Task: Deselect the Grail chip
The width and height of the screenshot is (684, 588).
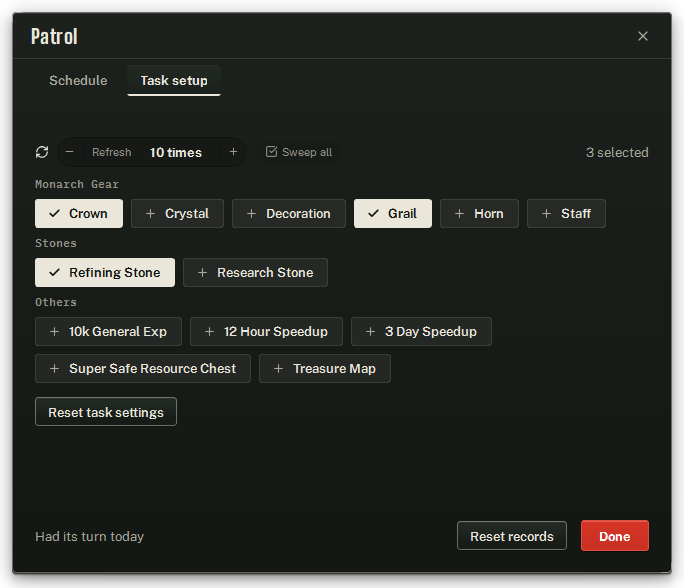Action: [x=393, y=213]
